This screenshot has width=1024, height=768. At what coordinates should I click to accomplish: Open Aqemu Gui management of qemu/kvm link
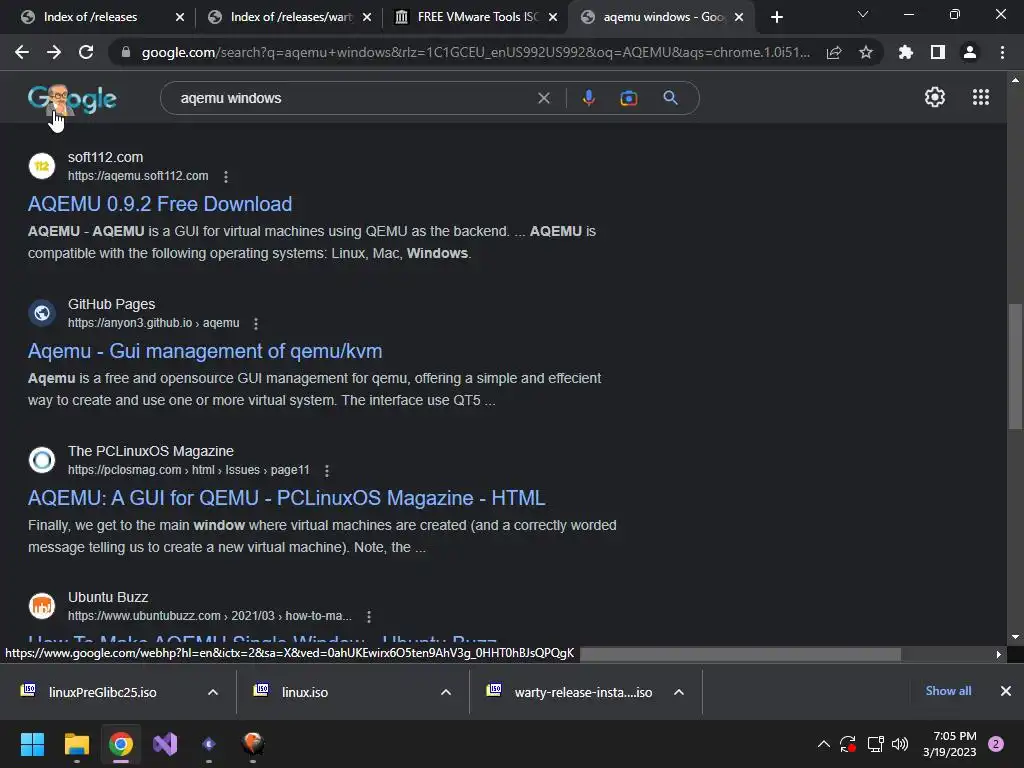tap(205, 351)
